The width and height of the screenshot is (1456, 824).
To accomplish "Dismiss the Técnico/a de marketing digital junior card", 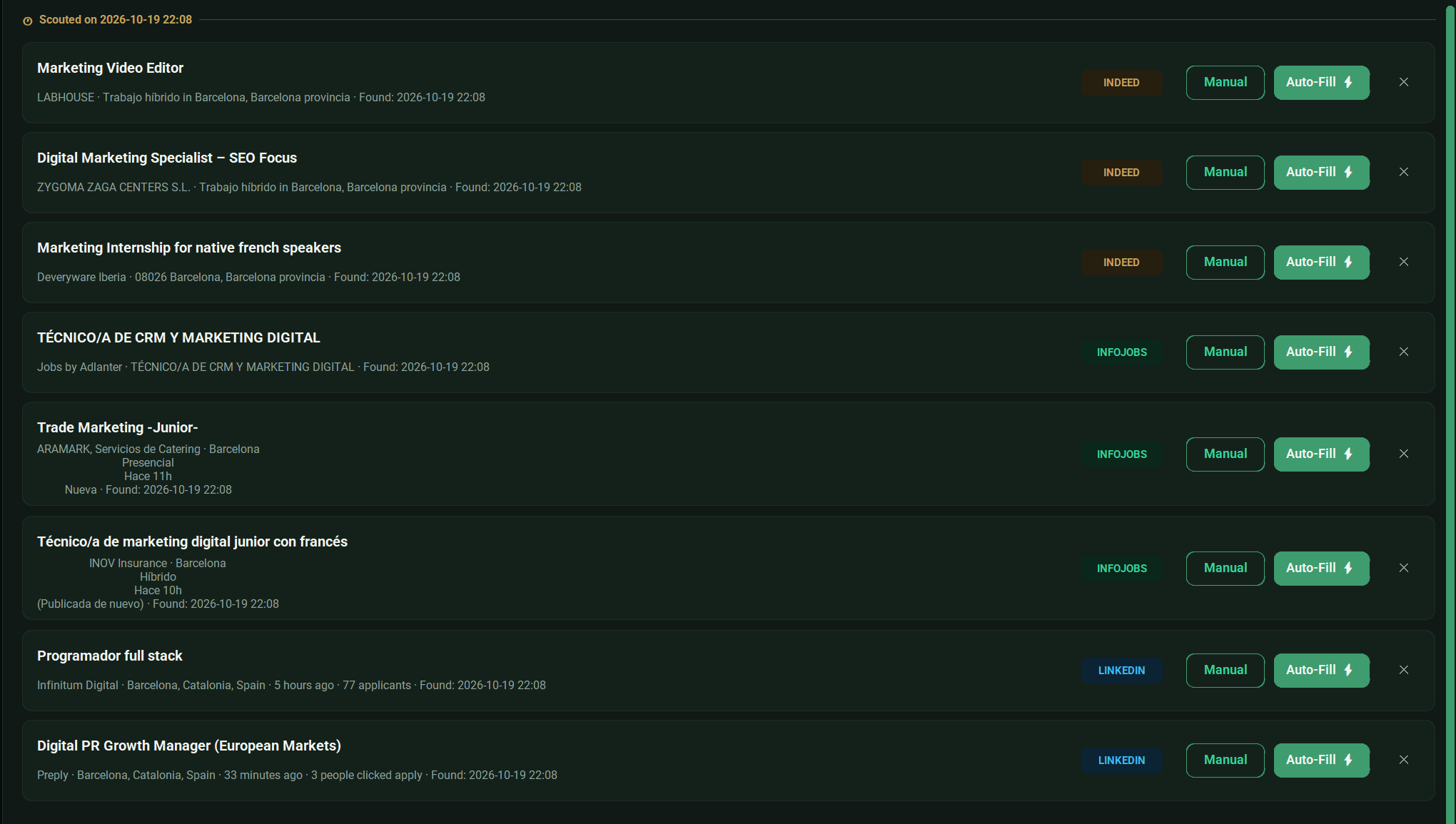I will pyautogui.click(x=1403, y=568).
